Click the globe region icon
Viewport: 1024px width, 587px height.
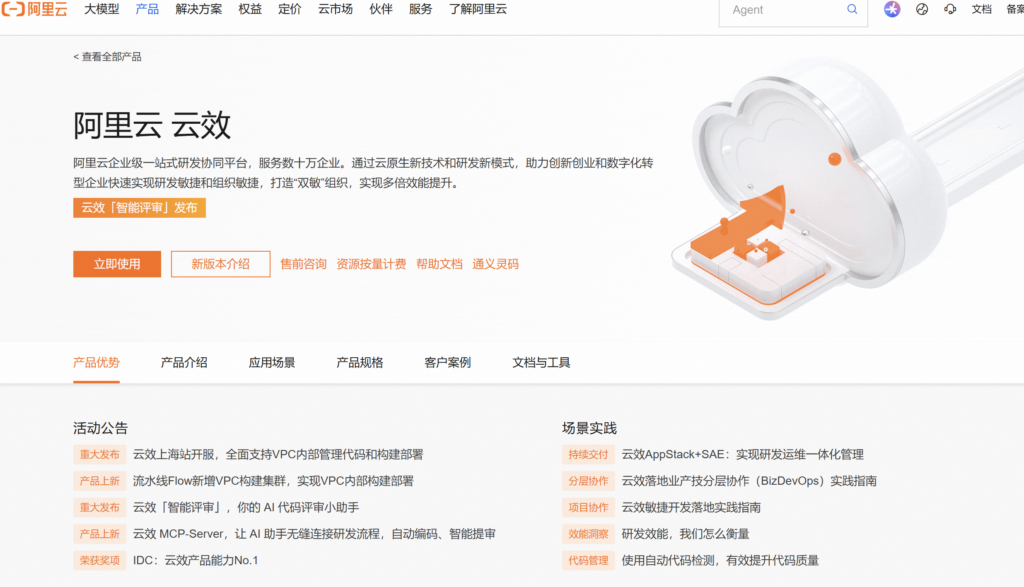[921, 9]
